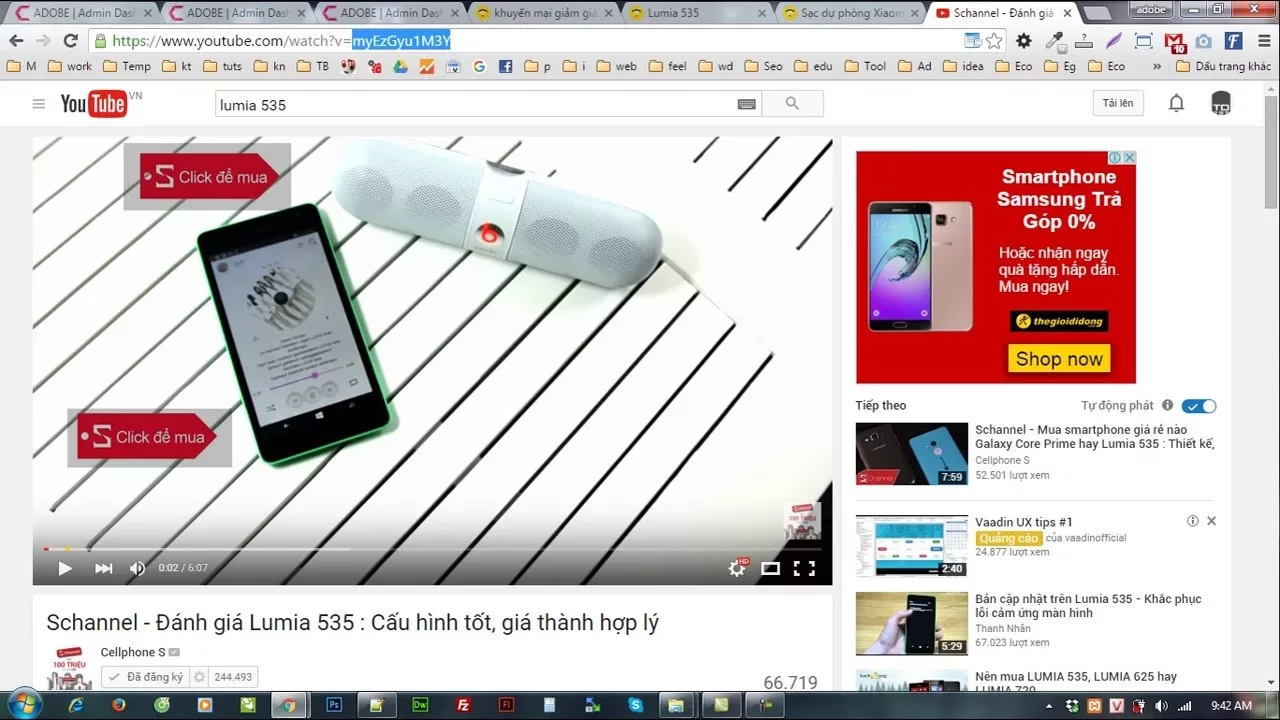
Task: Go to the YouTube home logo
Action: click(x=94, y=103)
